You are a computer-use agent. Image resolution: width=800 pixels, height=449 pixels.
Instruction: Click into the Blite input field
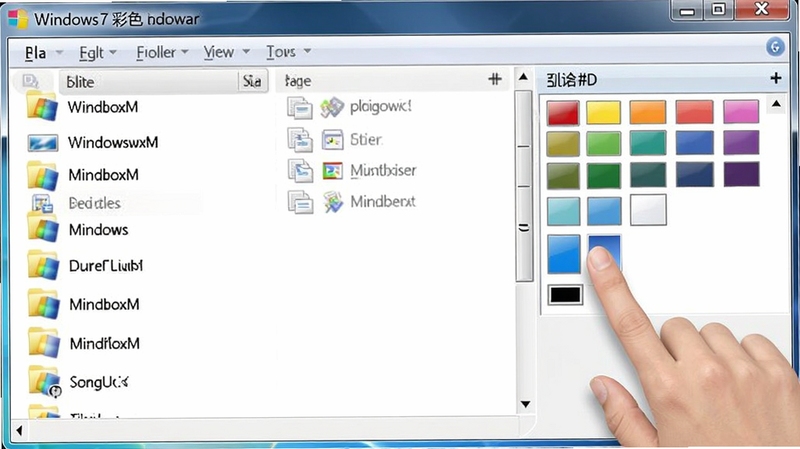coord(148,82)
